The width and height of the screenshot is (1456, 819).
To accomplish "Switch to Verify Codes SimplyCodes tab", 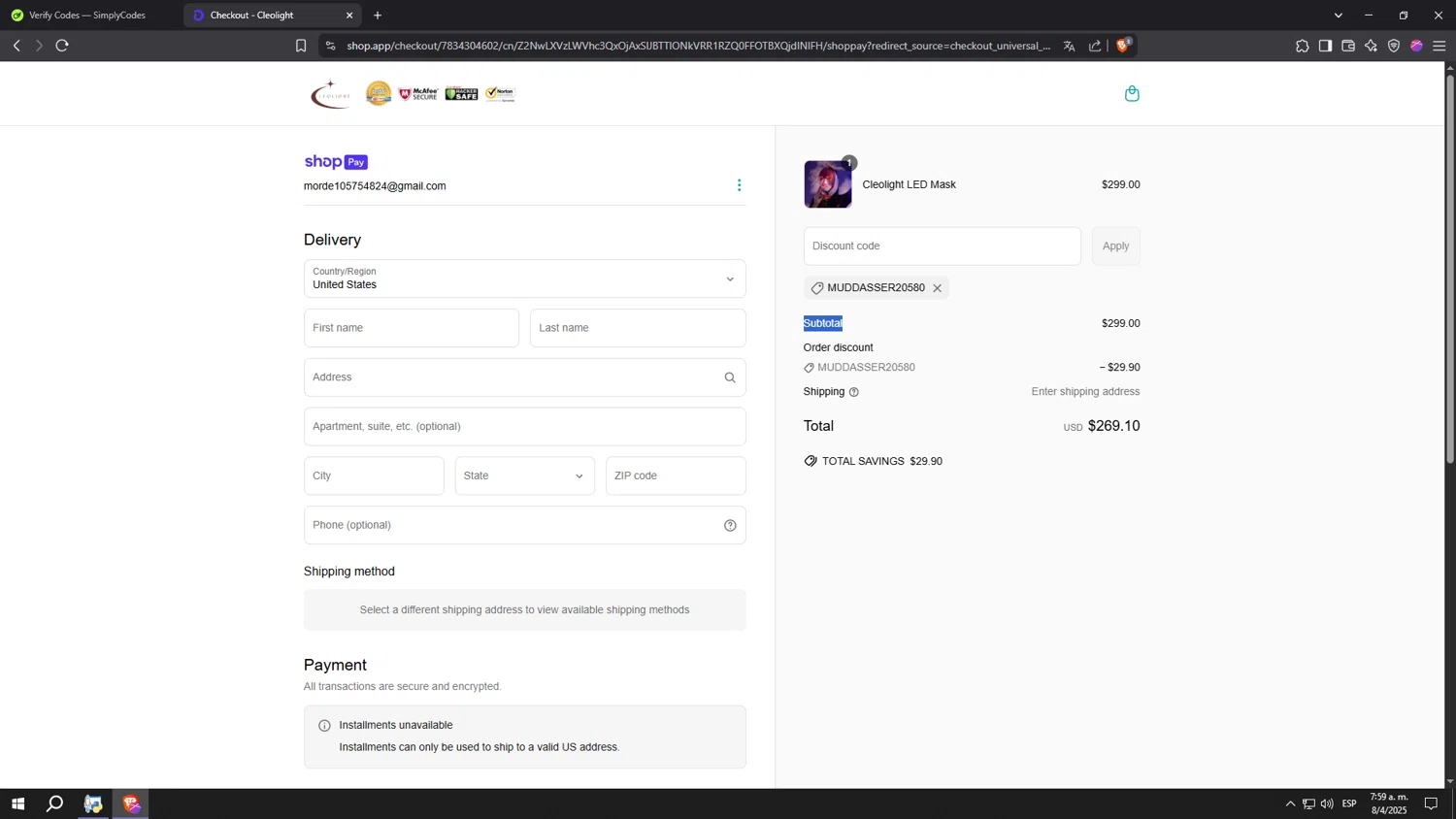I will pos(87,16).
